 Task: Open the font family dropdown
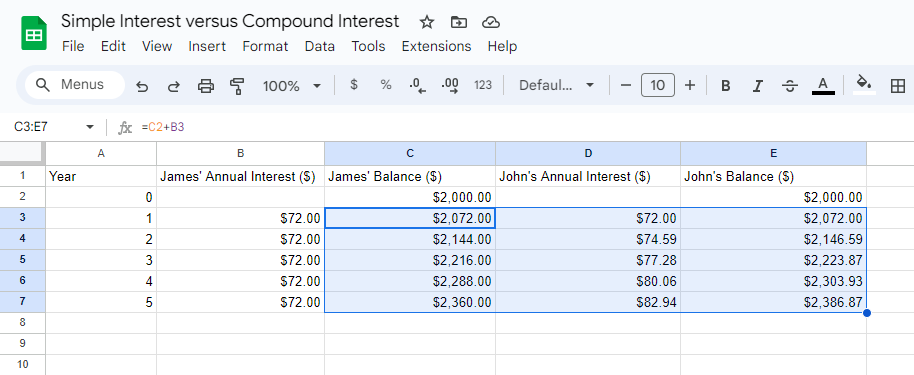tap(556, 86)
